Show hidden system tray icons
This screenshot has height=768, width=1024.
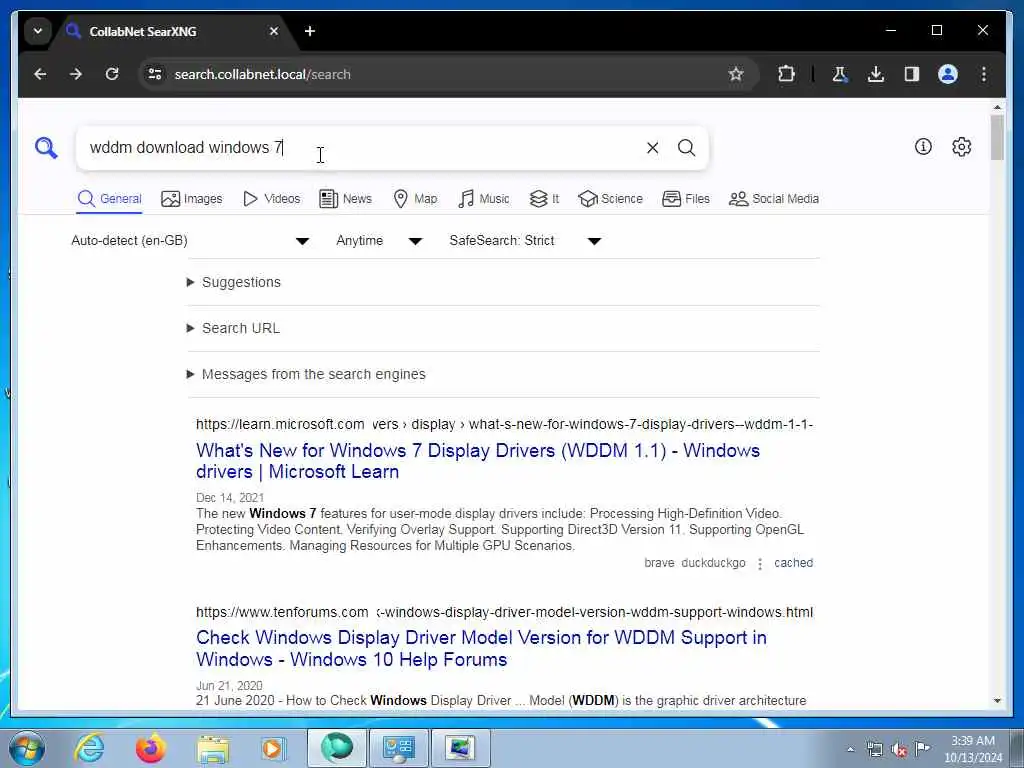pyautogui.click(x=850, y=750)
